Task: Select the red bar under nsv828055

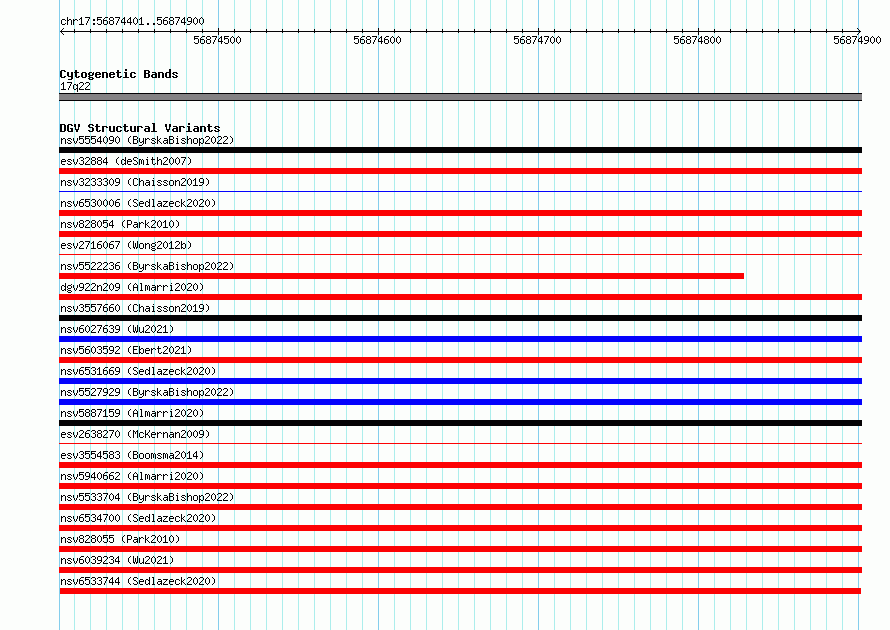Action: 460,549
